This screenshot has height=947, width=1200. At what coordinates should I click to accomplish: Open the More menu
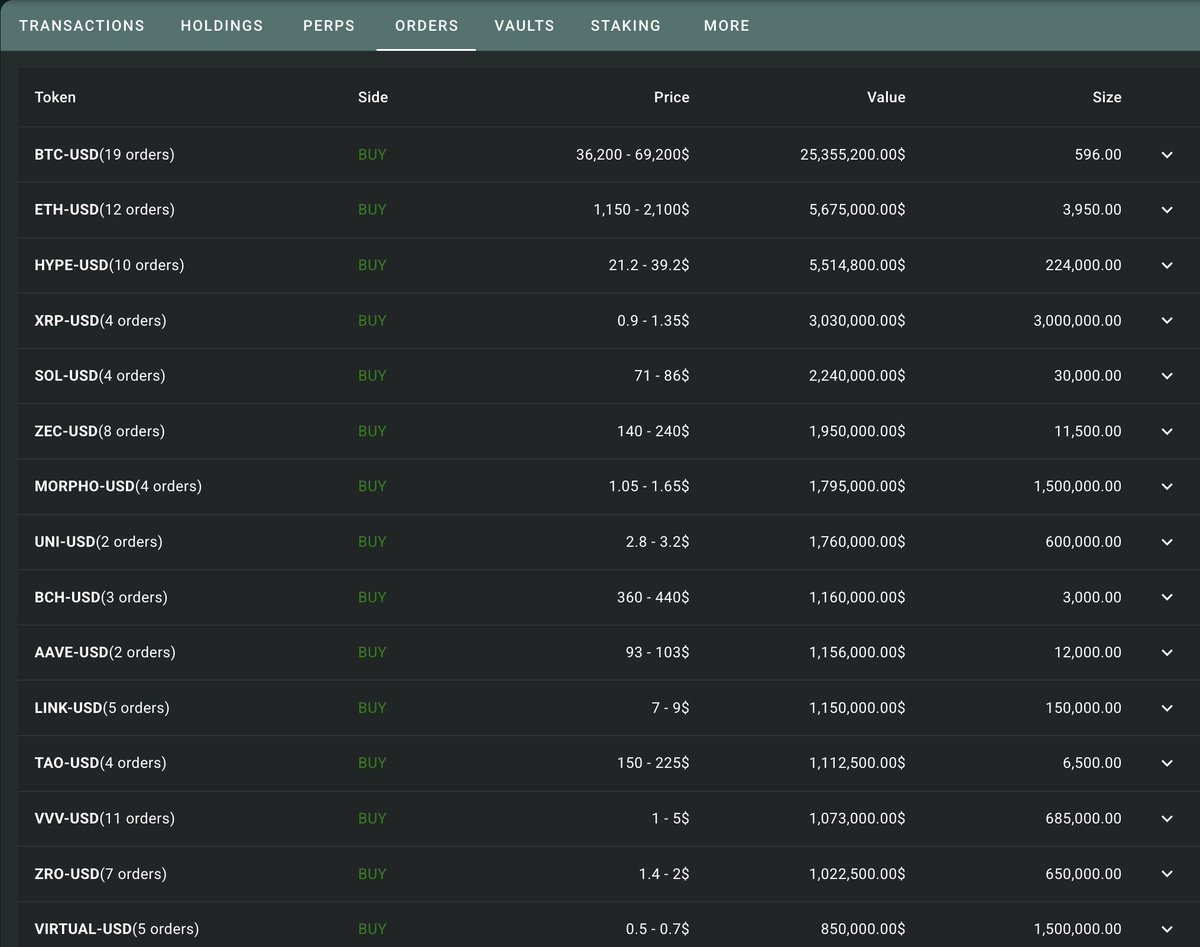[726, 26]
